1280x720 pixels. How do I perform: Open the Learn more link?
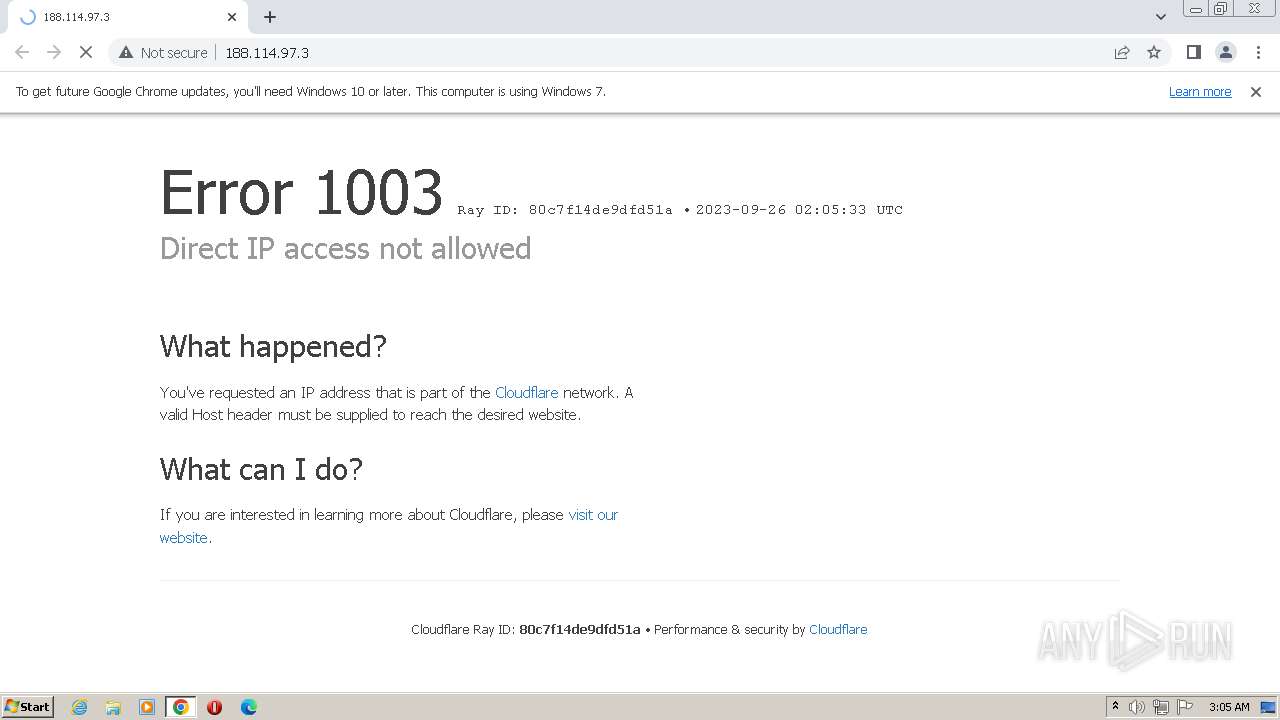pos(1200,91)
